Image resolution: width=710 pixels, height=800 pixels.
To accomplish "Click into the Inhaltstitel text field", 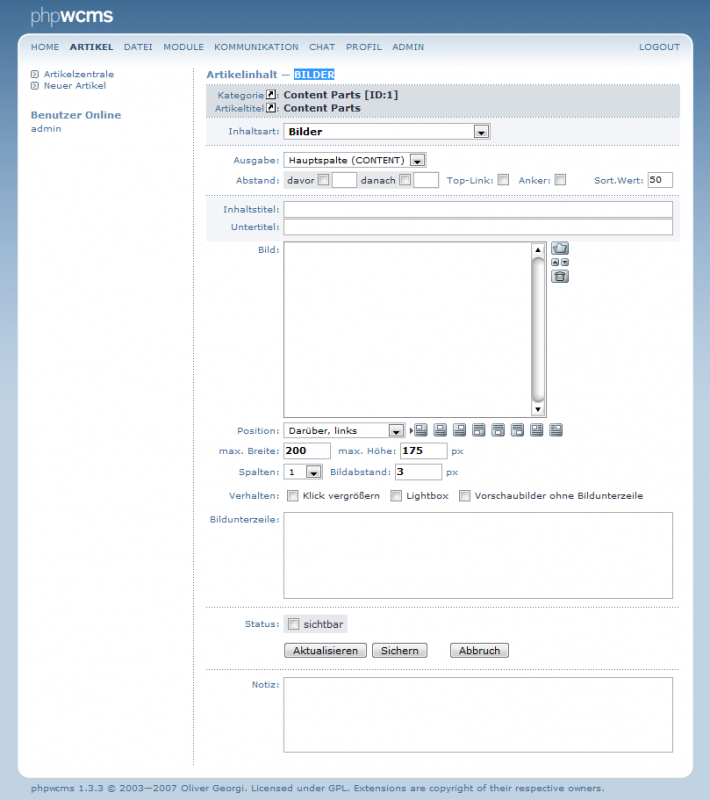I will (477, 209).
